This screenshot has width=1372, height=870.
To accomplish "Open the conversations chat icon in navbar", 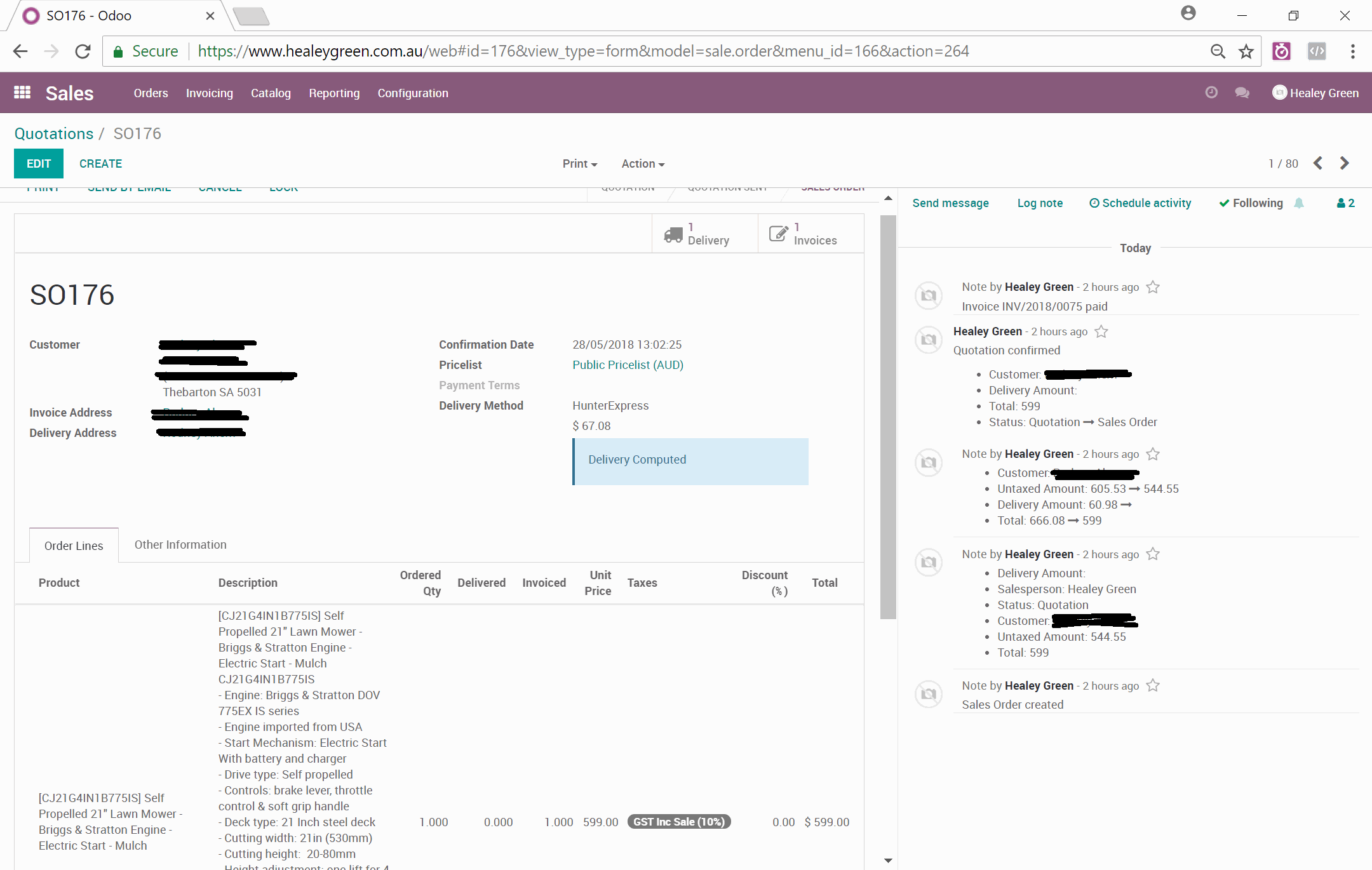I will tap(1242, 93).
